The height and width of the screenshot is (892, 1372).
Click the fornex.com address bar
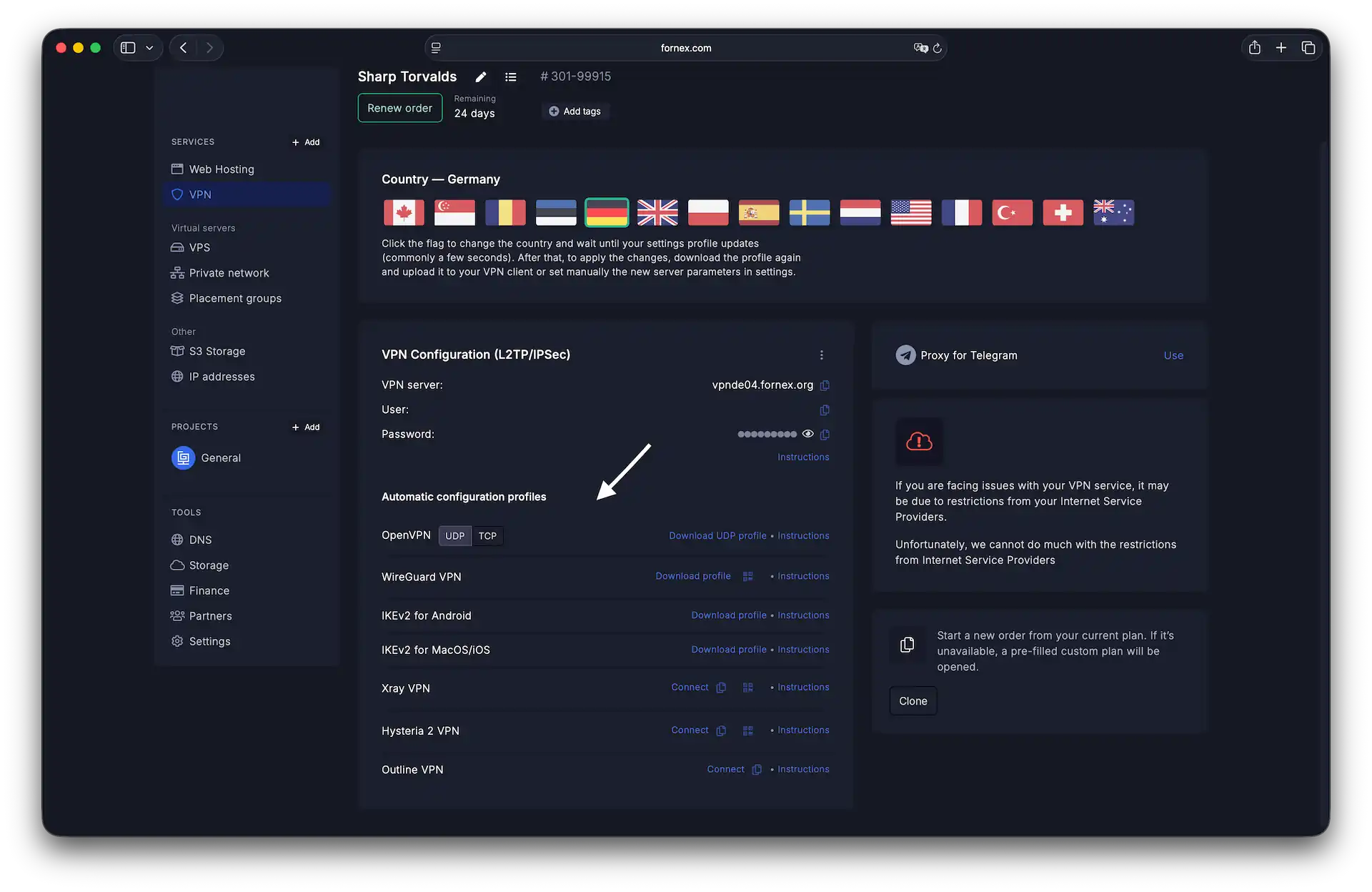(686, 48)
